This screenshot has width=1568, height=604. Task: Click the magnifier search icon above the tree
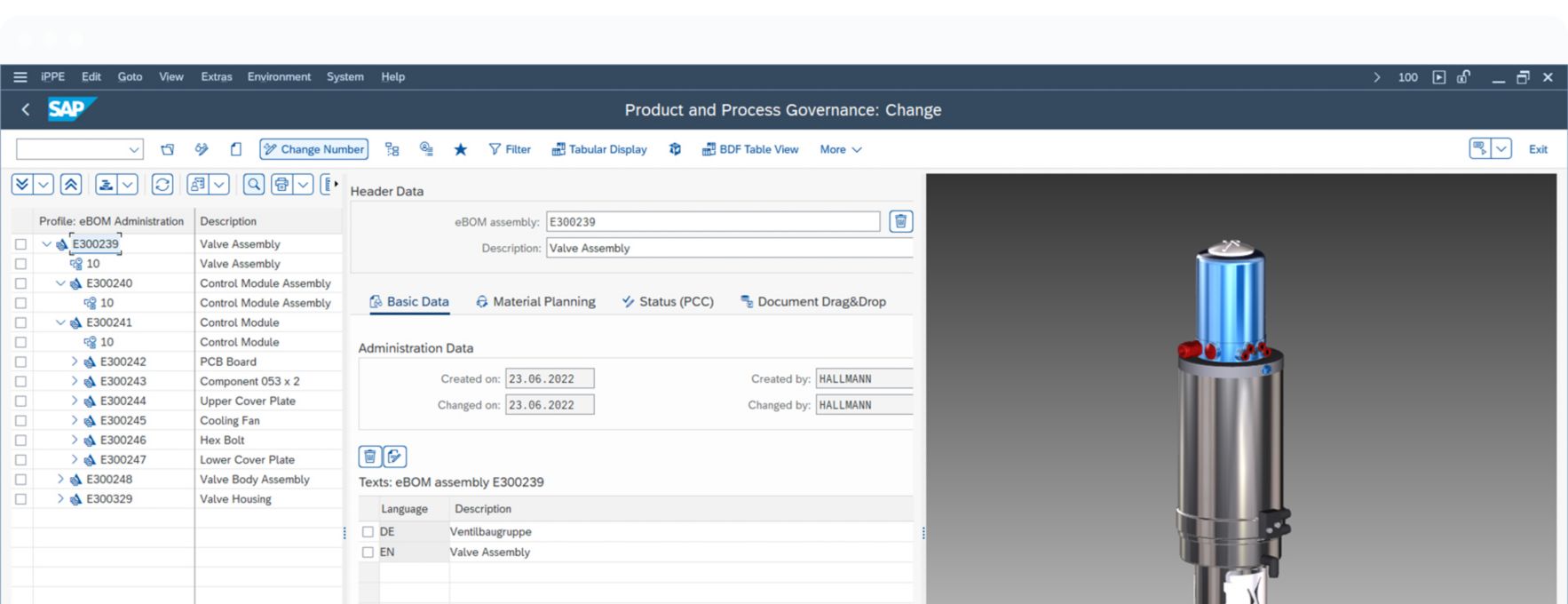click(x=254, y=184)
